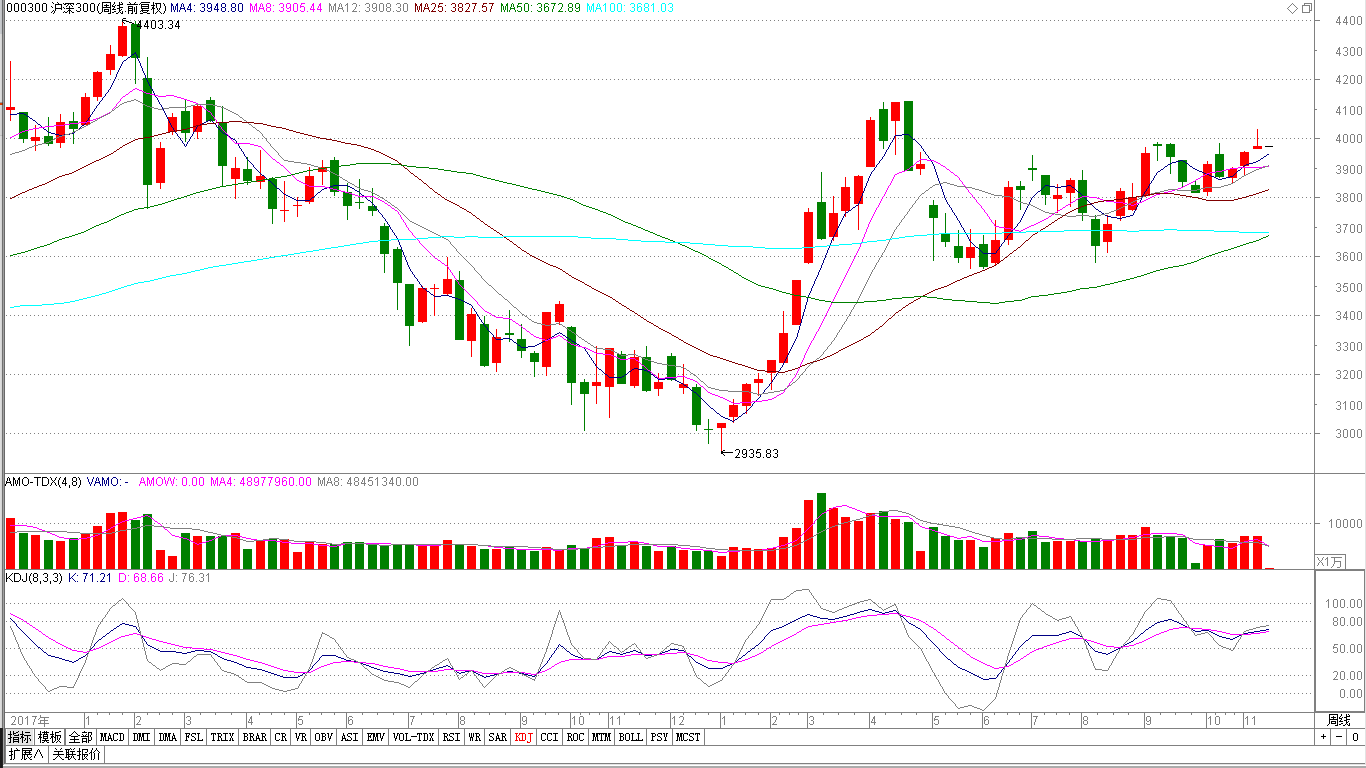
Task: Click the D: 68.66 value
Action: click(x=141, y=578)
